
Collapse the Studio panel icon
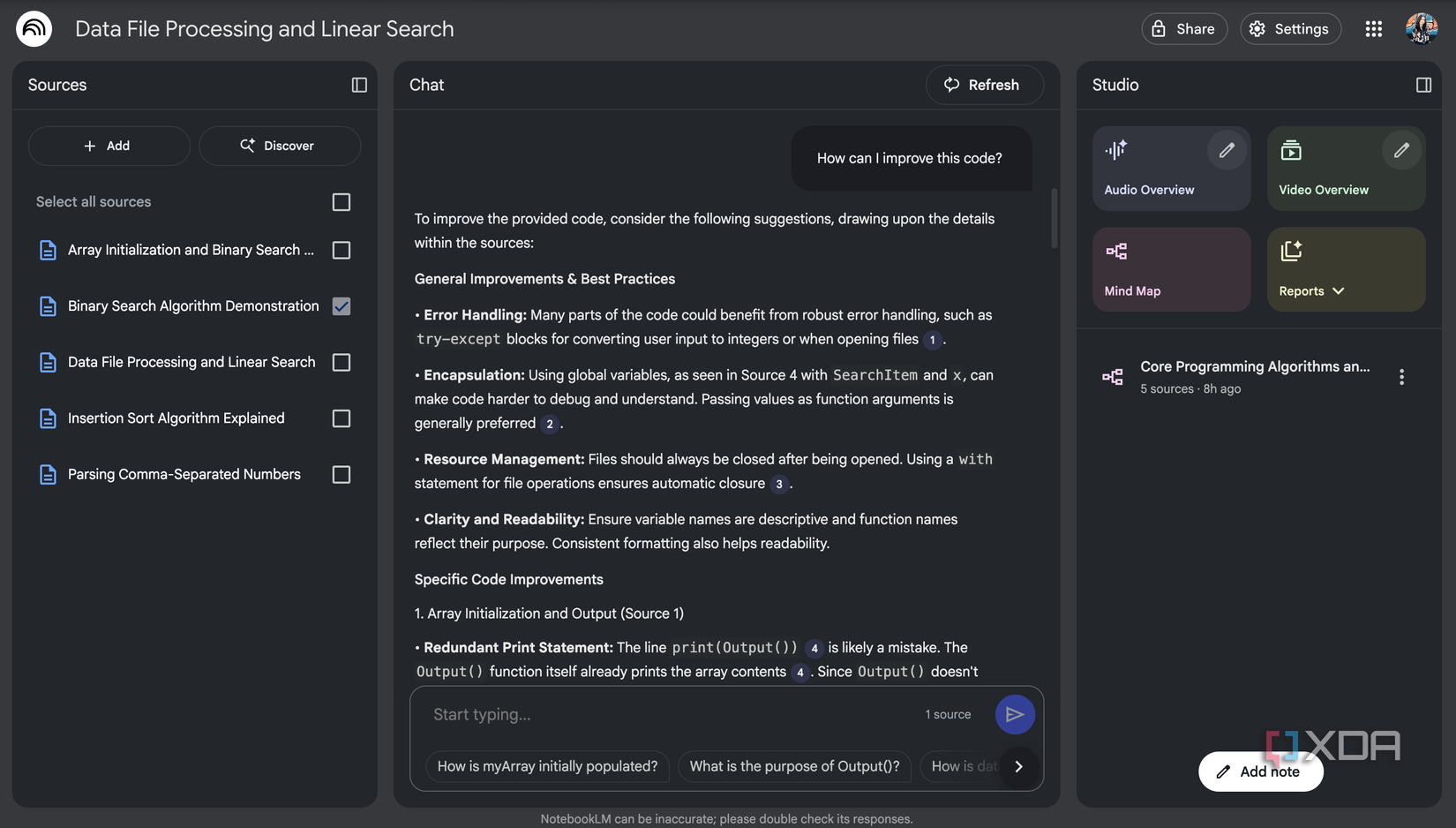point(1423,85)
